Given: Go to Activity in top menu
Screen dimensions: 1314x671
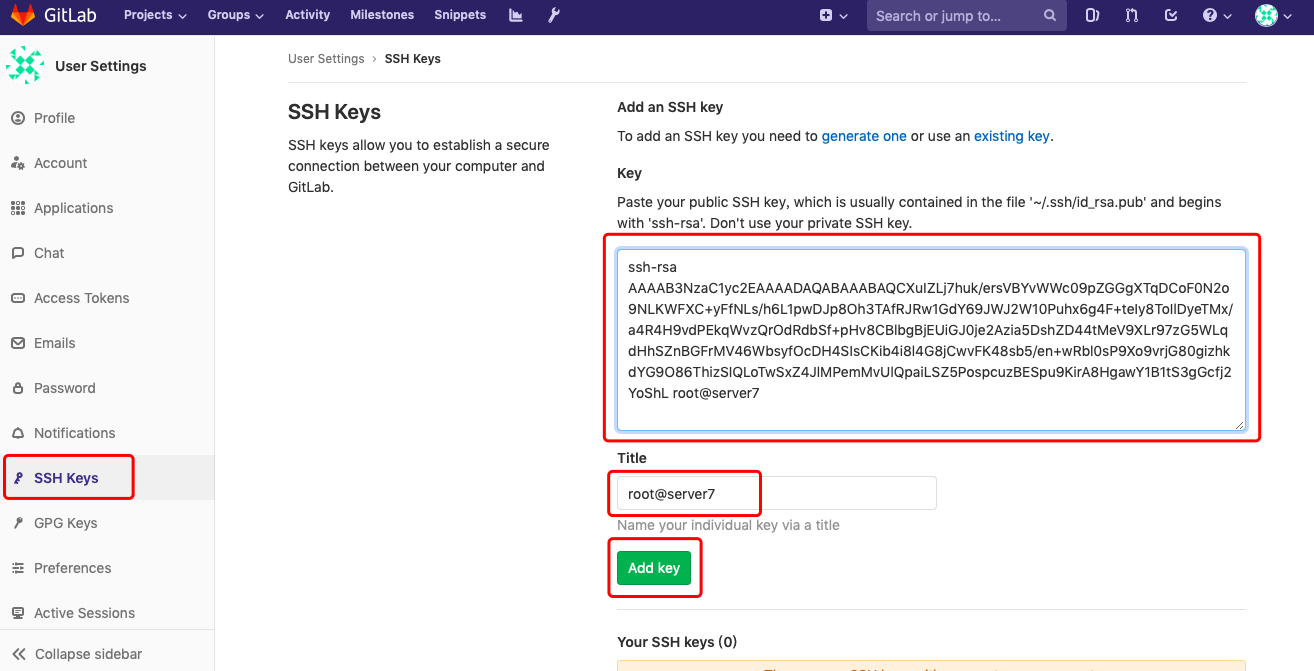Looking at the screenshot, I should point(307,15).
